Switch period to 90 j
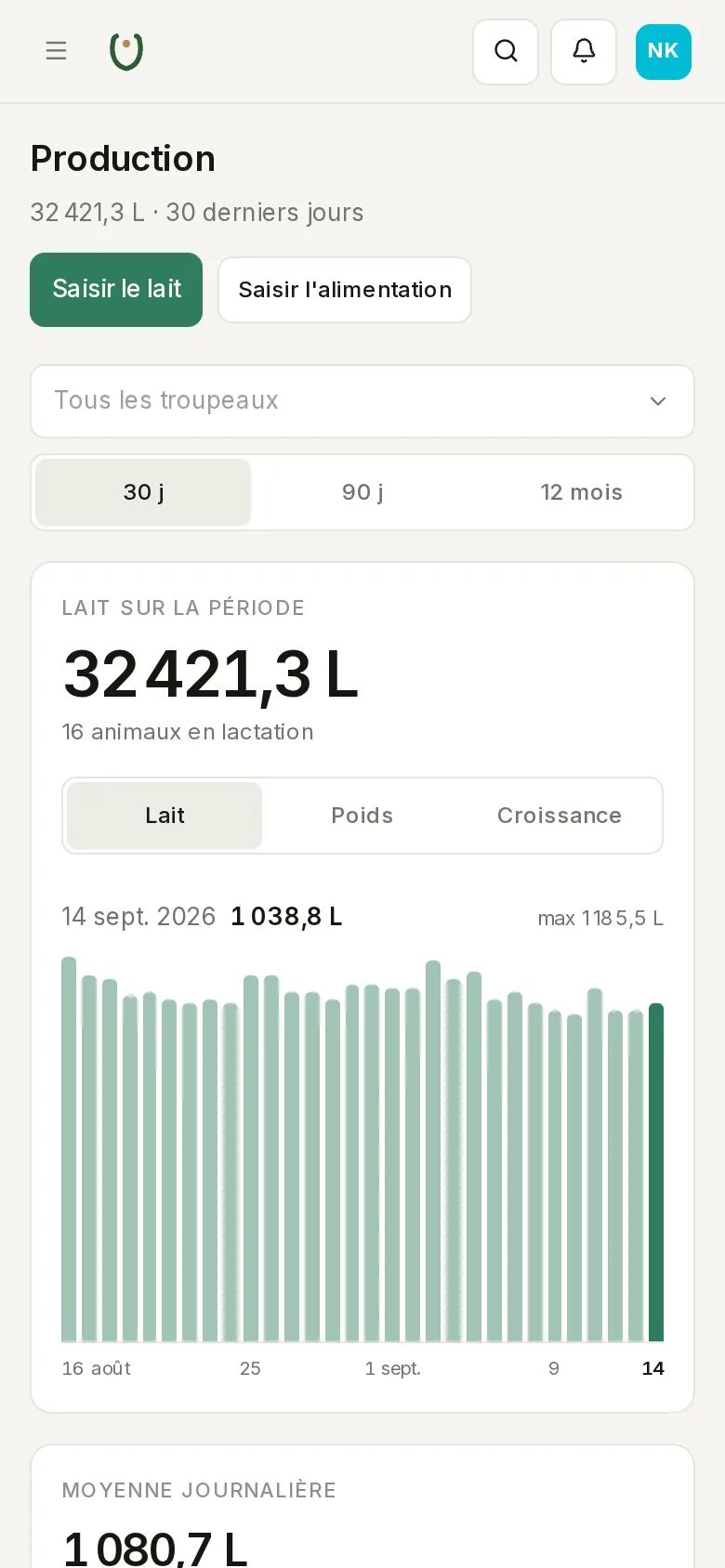This screenshot has height=1568, width=725. click(362, 492)
